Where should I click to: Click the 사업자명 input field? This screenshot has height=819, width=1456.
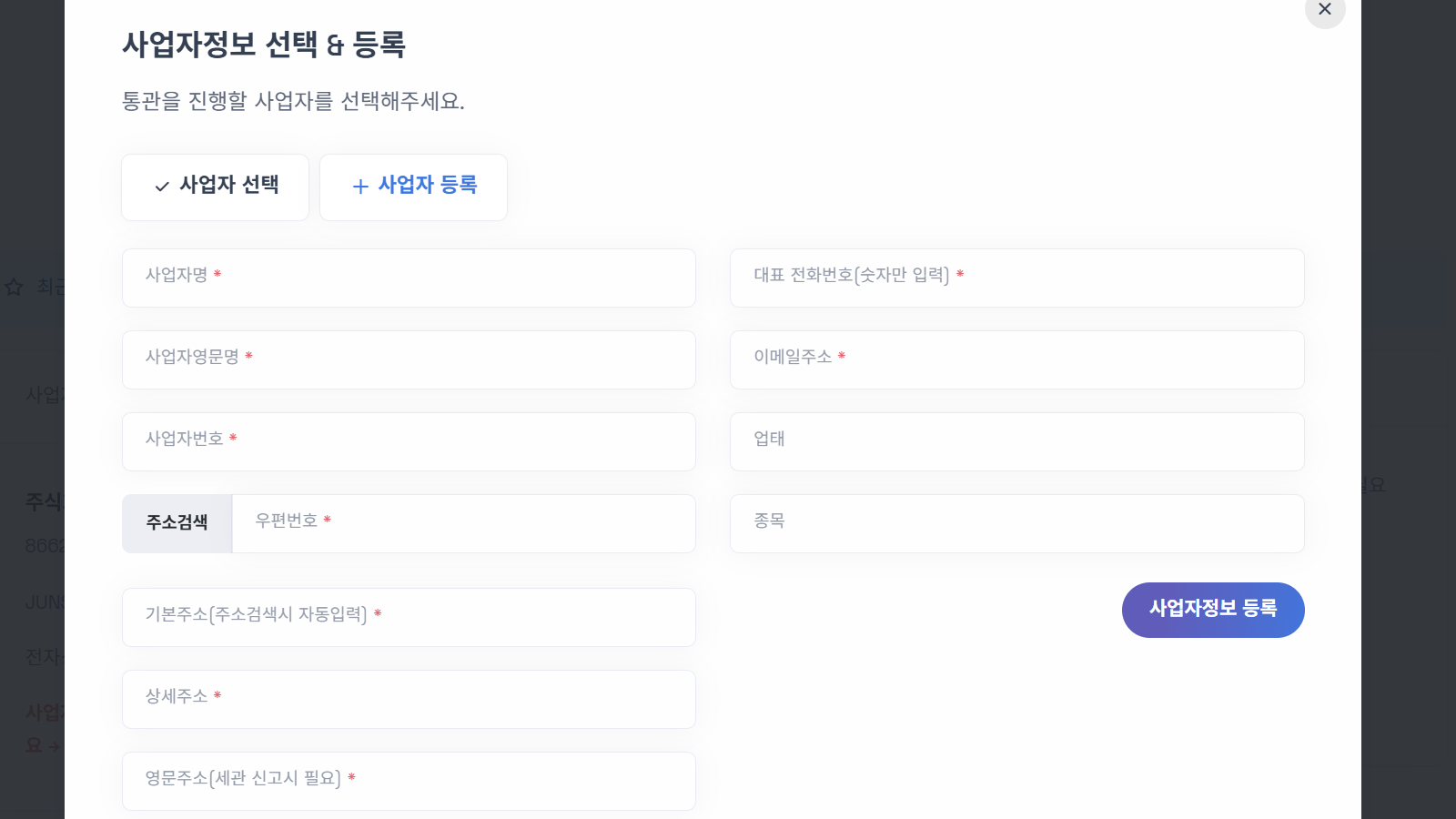pyautogui.click(x=409, y=278)
